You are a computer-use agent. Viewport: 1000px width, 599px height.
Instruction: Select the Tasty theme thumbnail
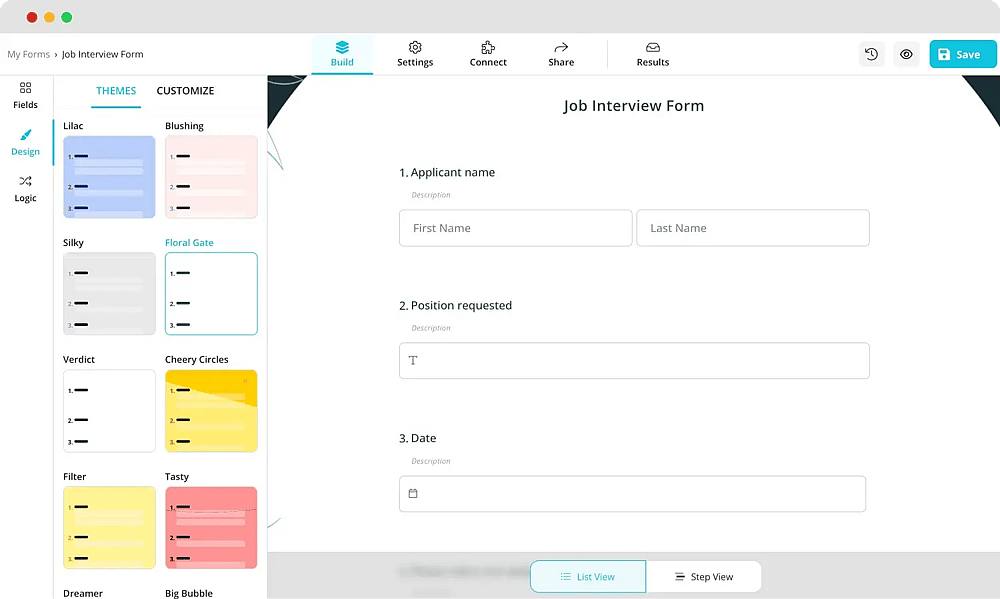(x=211, y=528)
